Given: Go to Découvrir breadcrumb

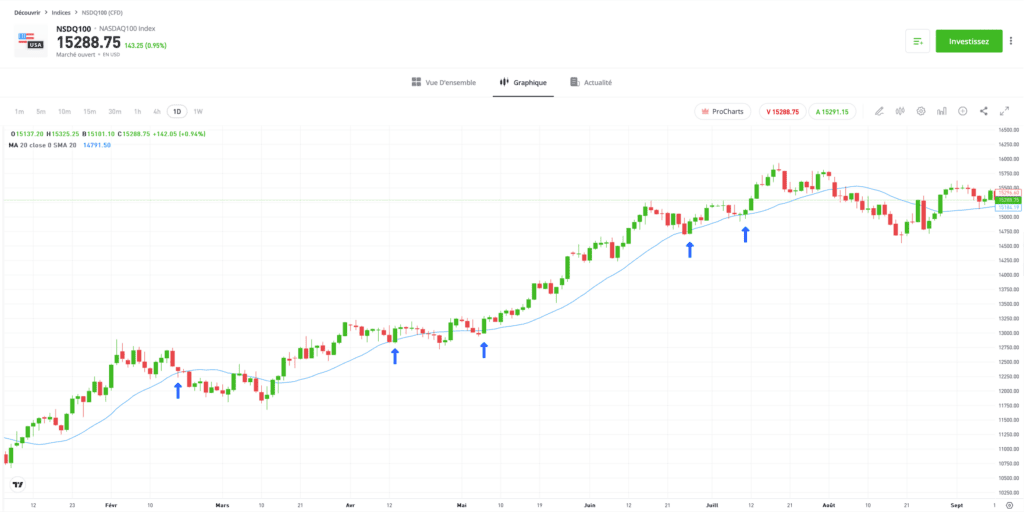Looking at the screenshot, I should [27, 12].
